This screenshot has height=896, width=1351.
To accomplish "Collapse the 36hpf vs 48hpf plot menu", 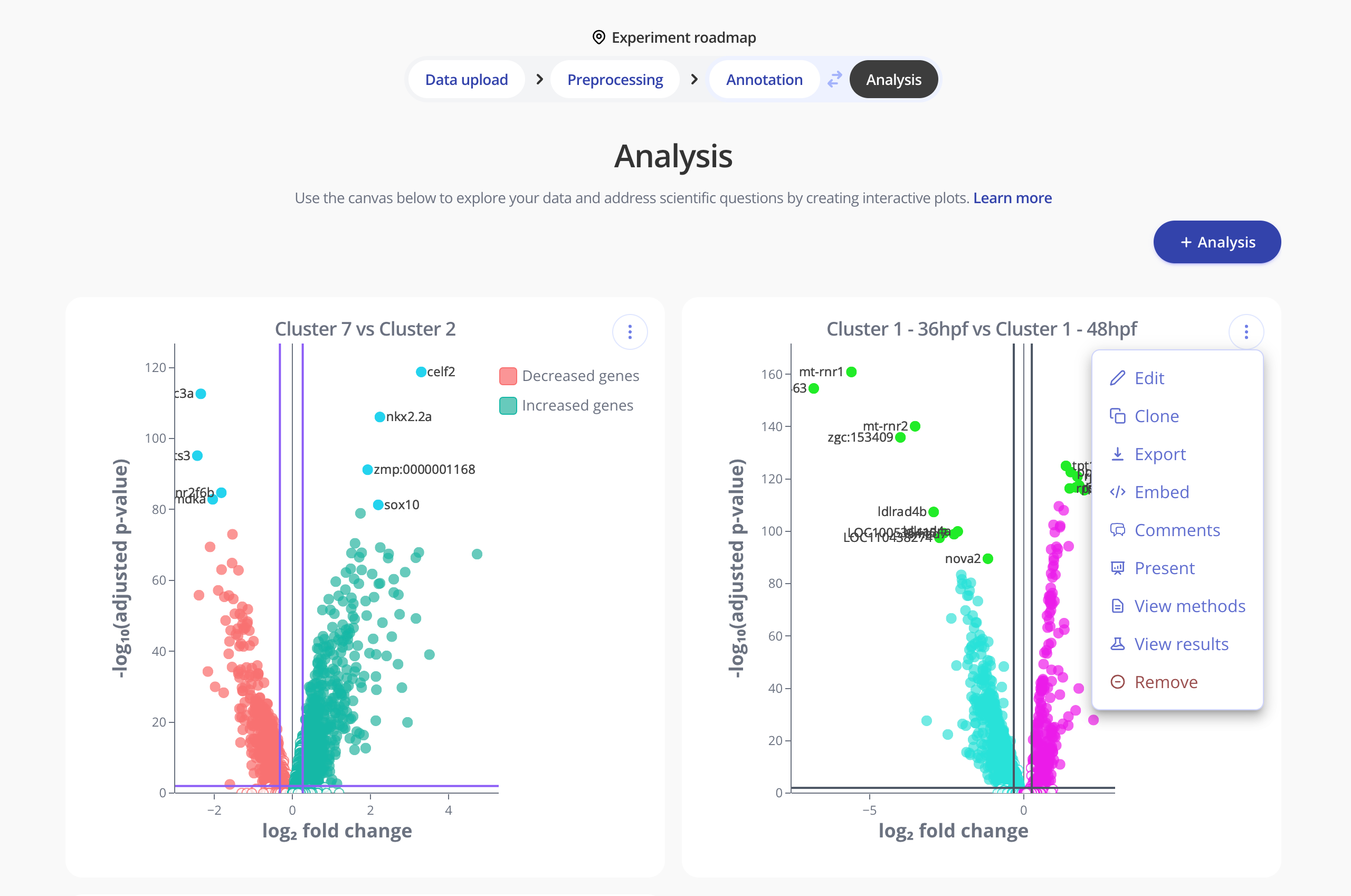I will coord(1246,332).
